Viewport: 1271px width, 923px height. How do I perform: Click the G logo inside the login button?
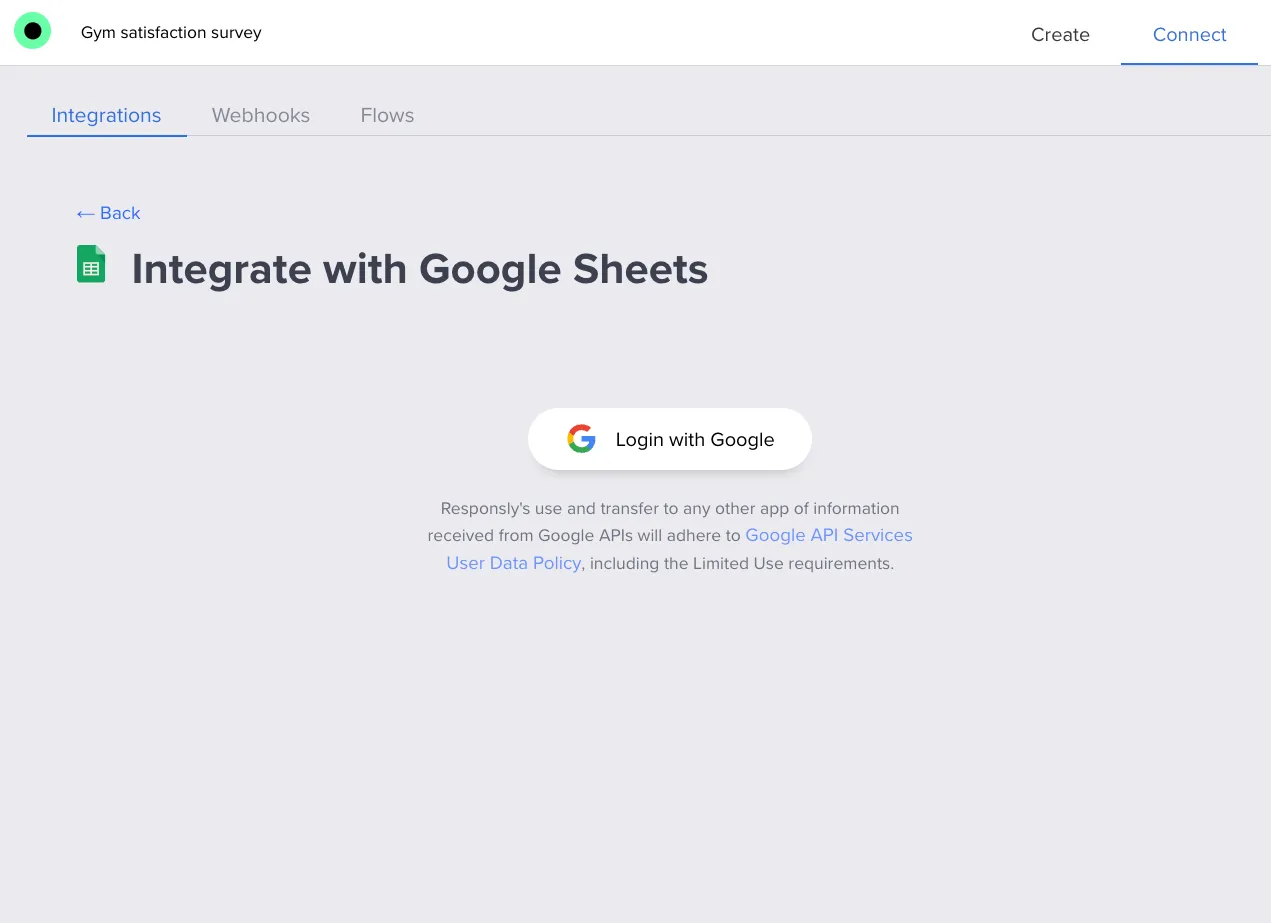(581, 438)
